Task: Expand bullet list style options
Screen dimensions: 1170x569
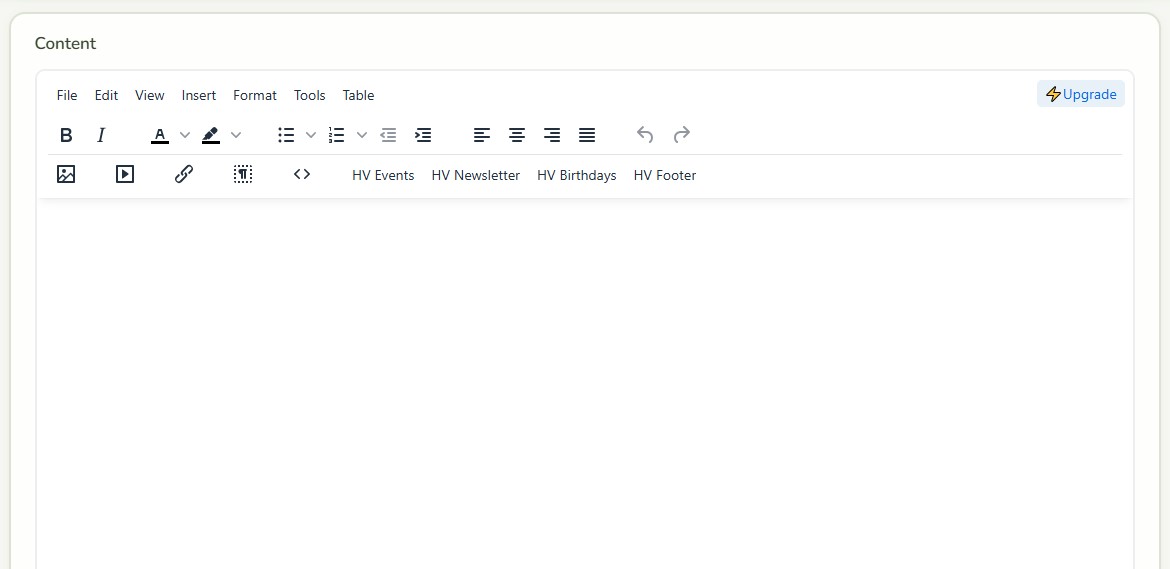Action: [x=311, y=135]
